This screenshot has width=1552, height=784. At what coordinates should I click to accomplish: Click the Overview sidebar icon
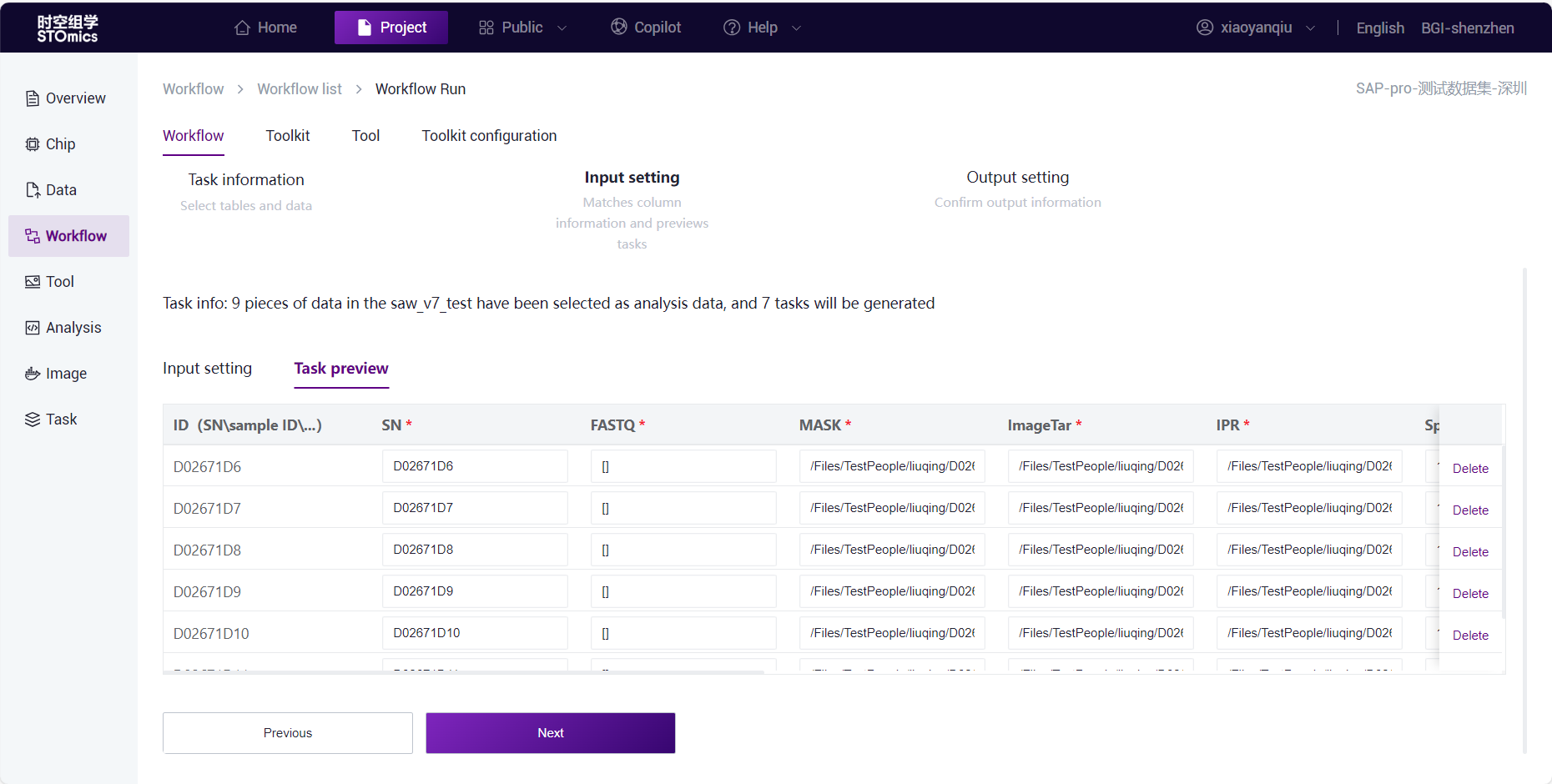pos(33,98)
